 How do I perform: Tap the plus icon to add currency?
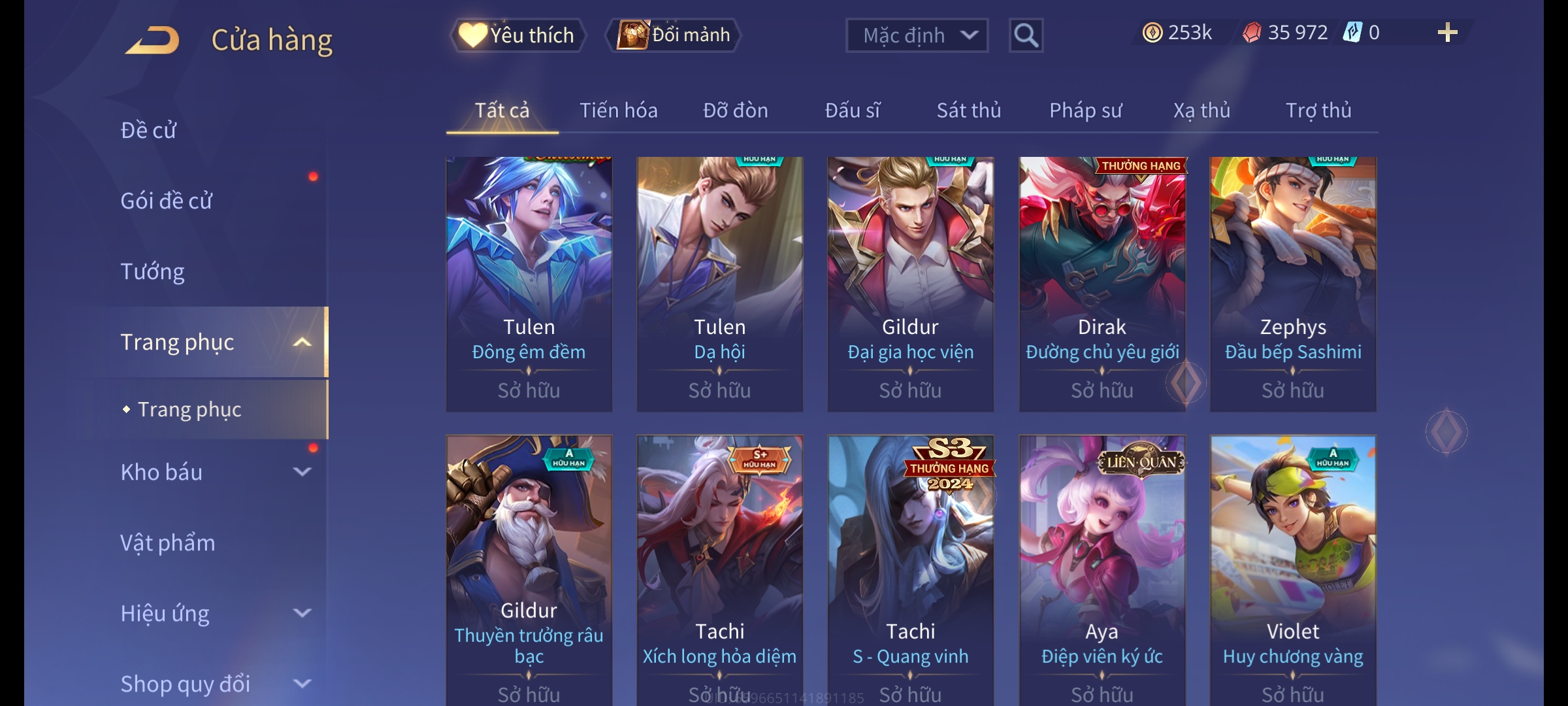[x=1447, y=33]
